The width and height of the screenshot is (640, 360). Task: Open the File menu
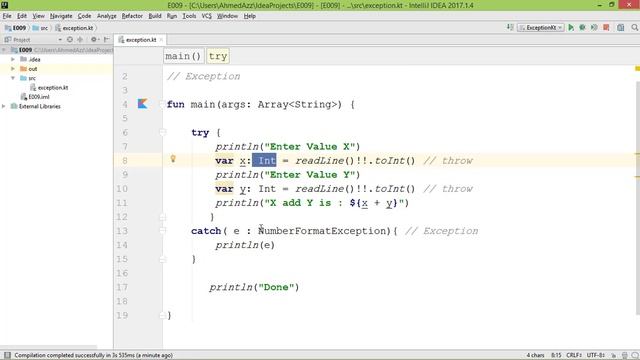click(7, 16)
